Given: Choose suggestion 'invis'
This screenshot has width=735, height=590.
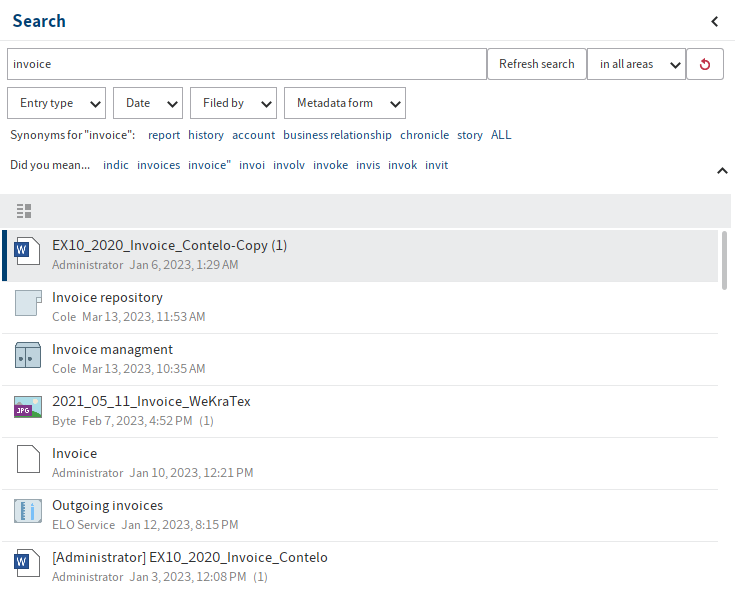Looking at the screenshot, I should point(368,165).
